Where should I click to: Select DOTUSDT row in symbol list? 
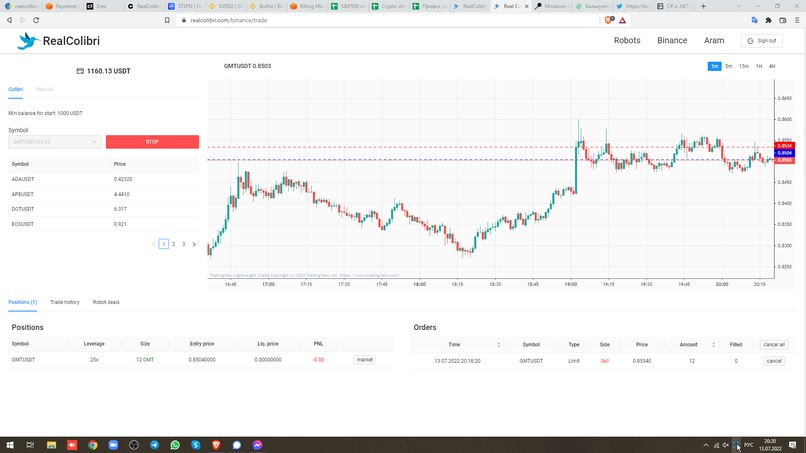point(103,209)
